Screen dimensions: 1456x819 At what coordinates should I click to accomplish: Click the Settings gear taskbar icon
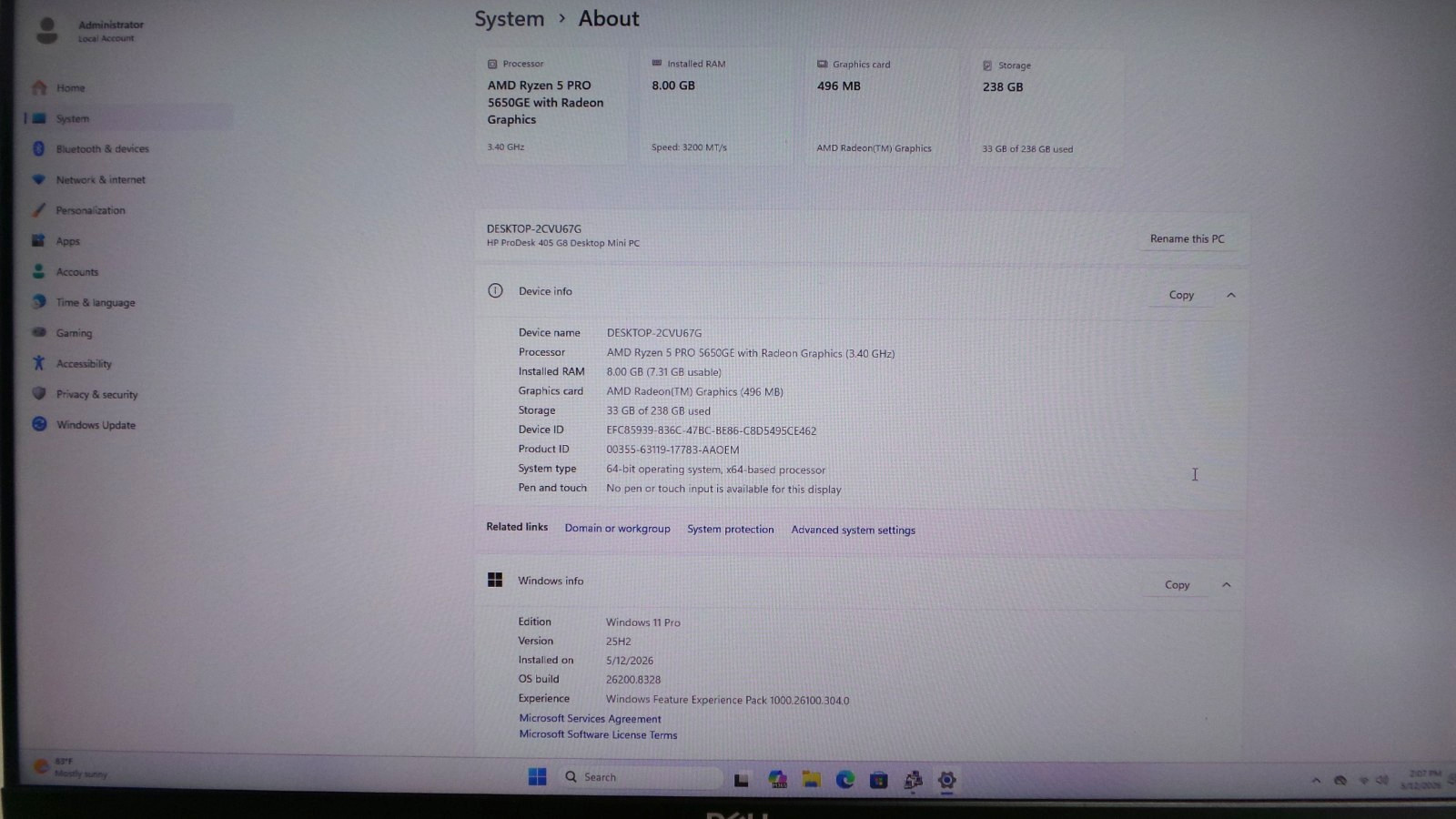tap(946, 780)
